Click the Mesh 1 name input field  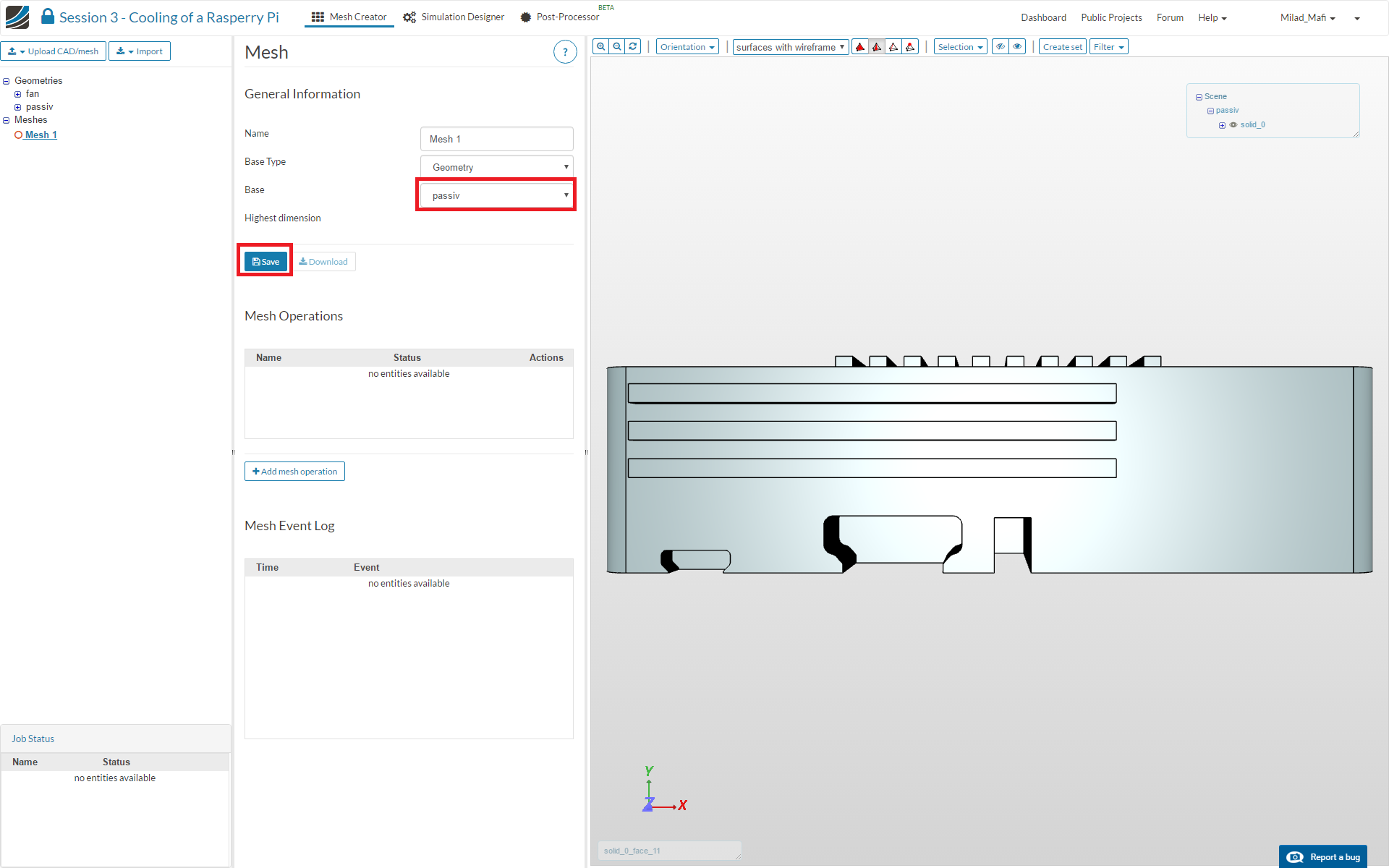tap(496, 139)
